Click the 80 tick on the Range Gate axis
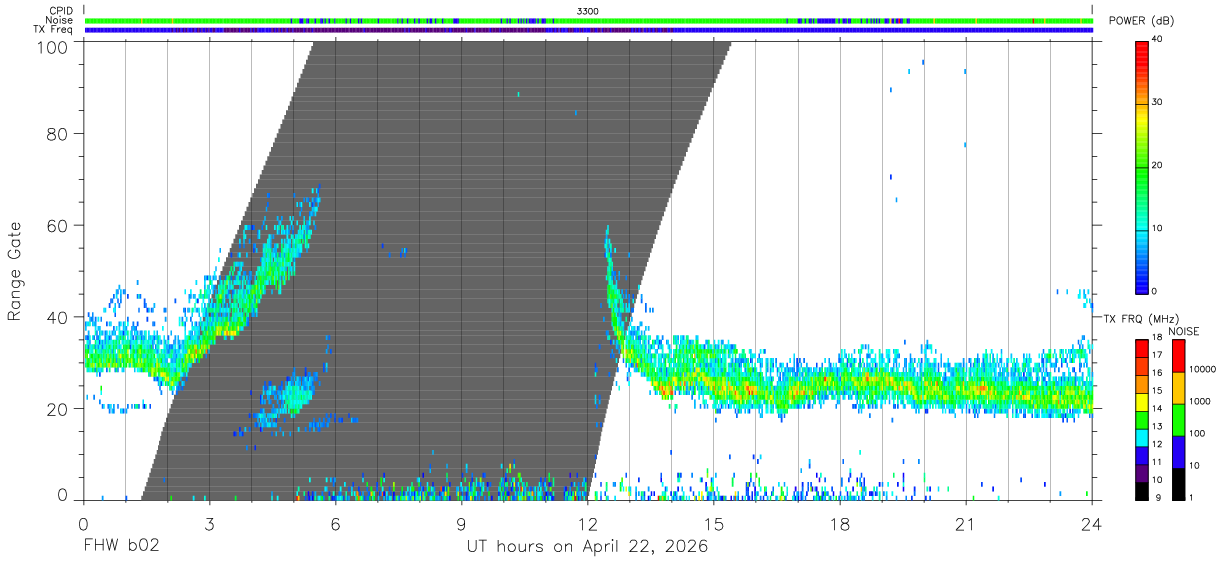 click(x=58, y=133)
